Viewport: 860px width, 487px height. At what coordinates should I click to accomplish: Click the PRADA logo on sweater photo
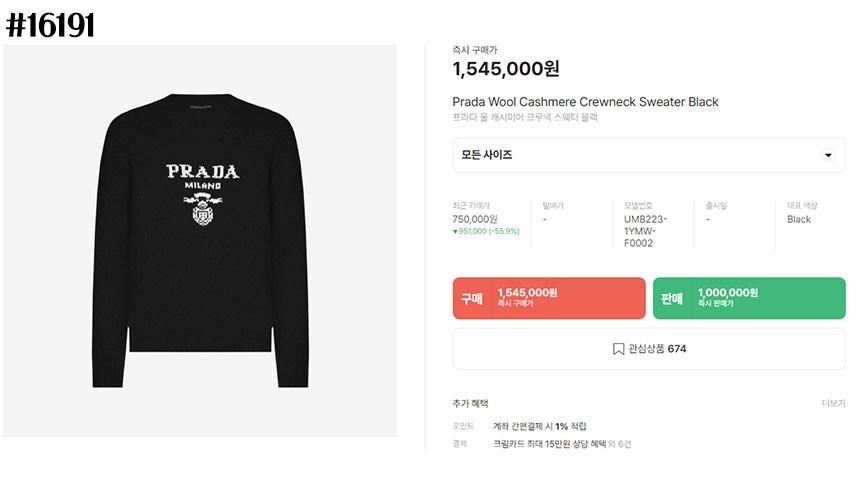(202, 172)
